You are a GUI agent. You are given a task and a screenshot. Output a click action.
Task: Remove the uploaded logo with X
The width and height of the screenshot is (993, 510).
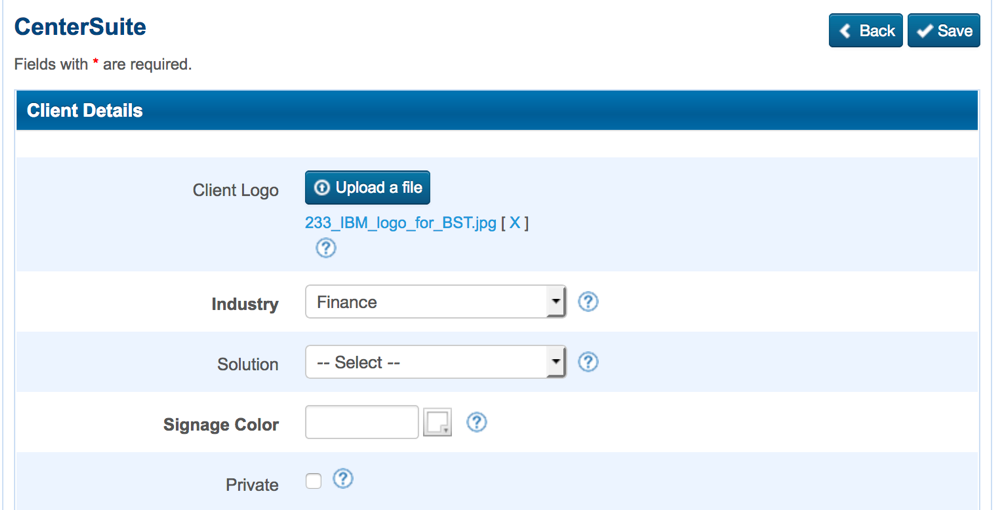[515, 223]
